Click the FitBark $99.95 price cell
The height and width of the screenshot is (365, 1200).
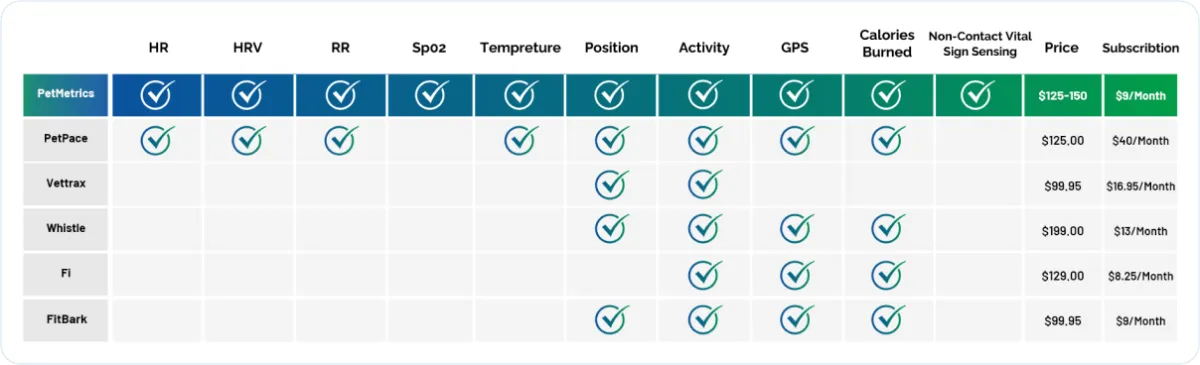pos(1061,321)
